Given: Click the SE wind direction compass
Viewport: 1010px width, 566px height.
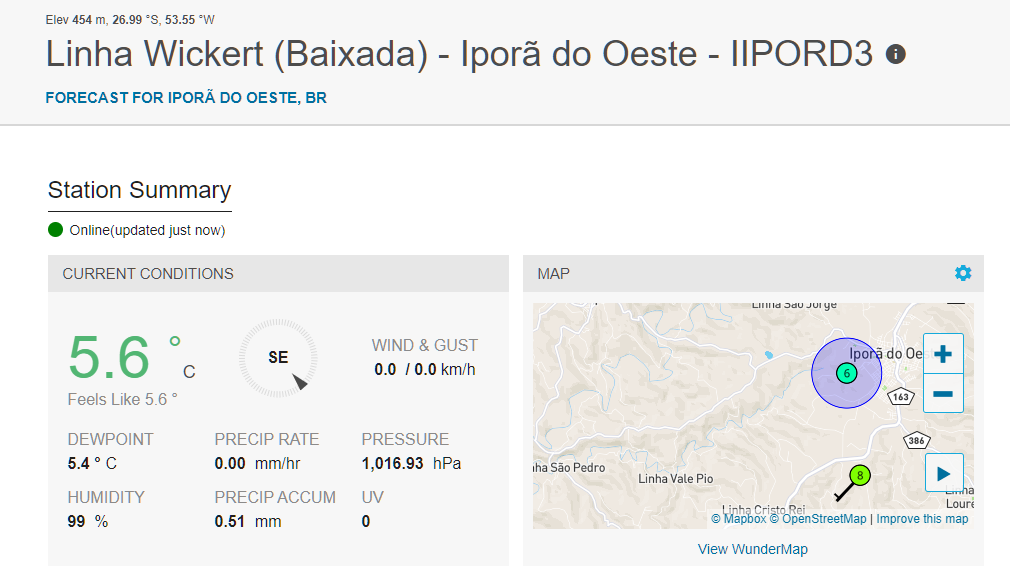Looking at the screenshot, I should point(278,358).
